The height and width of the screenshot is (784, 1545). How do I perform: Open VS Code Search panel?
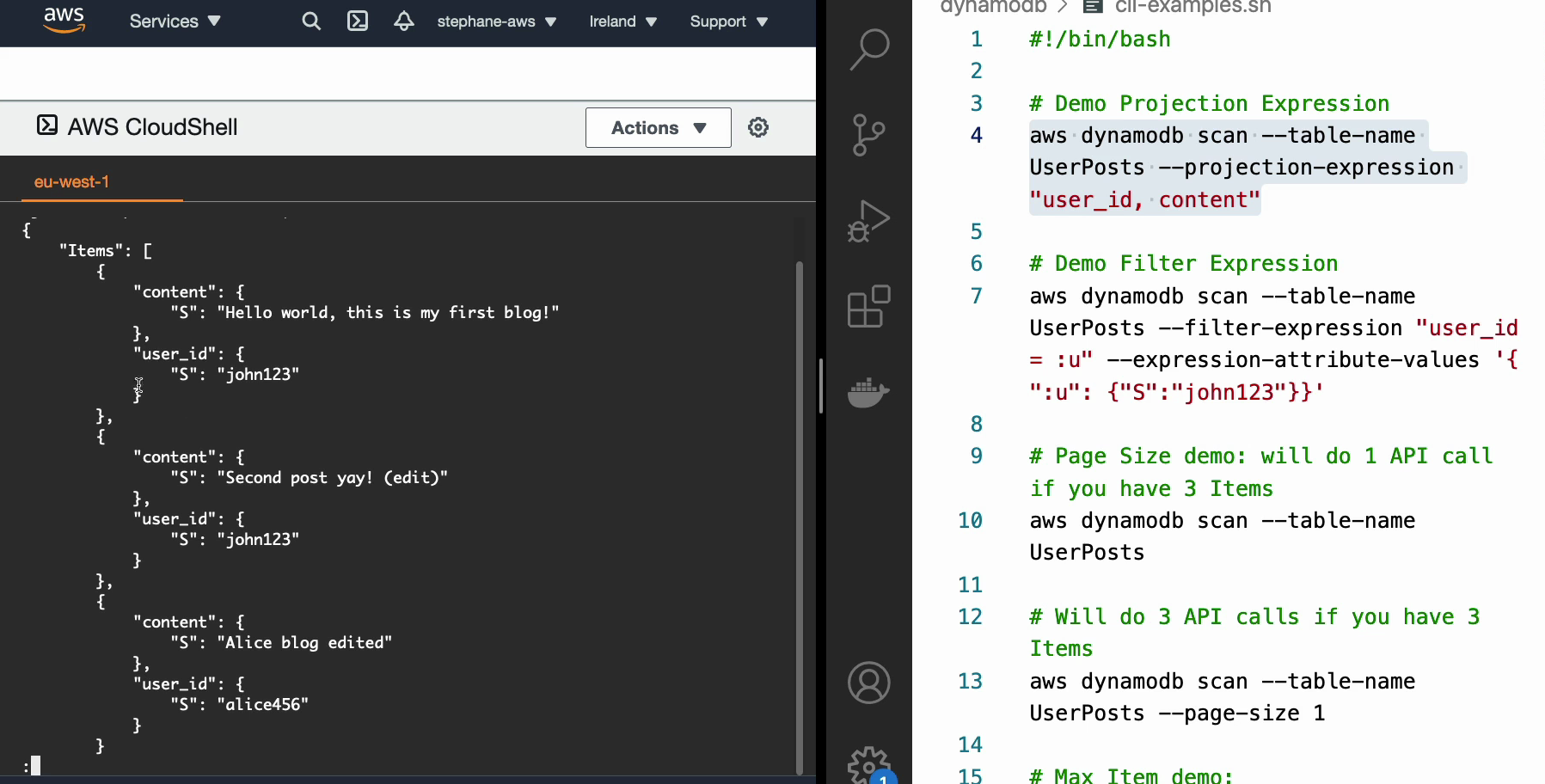869,49
